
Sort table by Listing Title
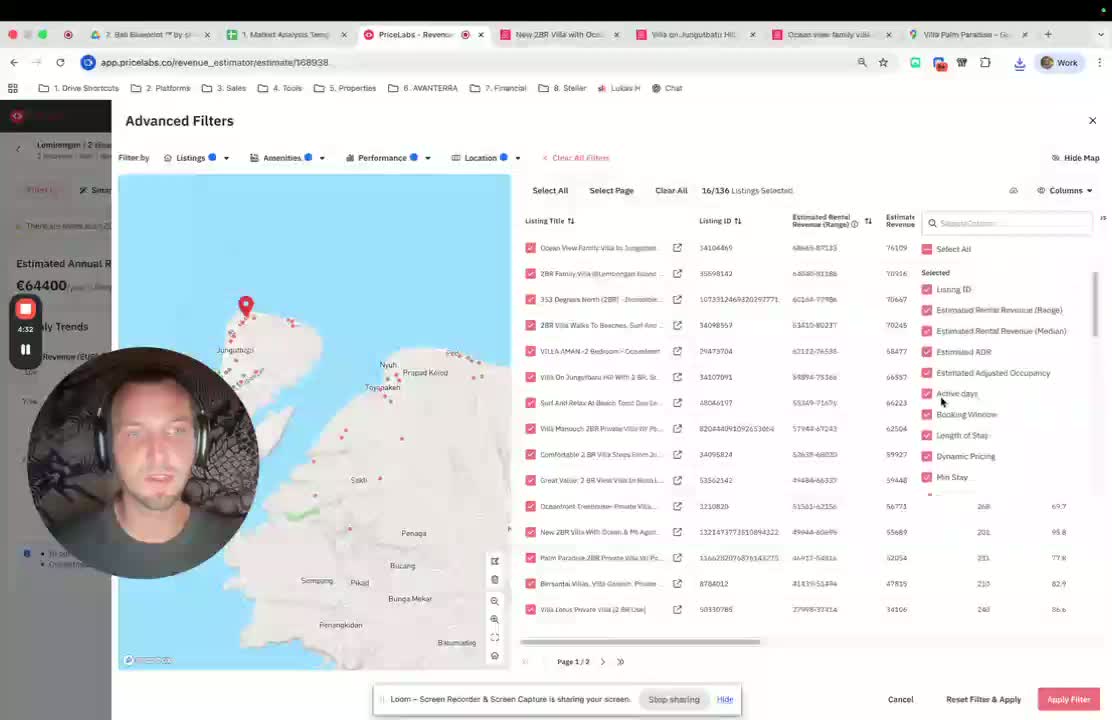pyautogui.click(x=571, y=221)
